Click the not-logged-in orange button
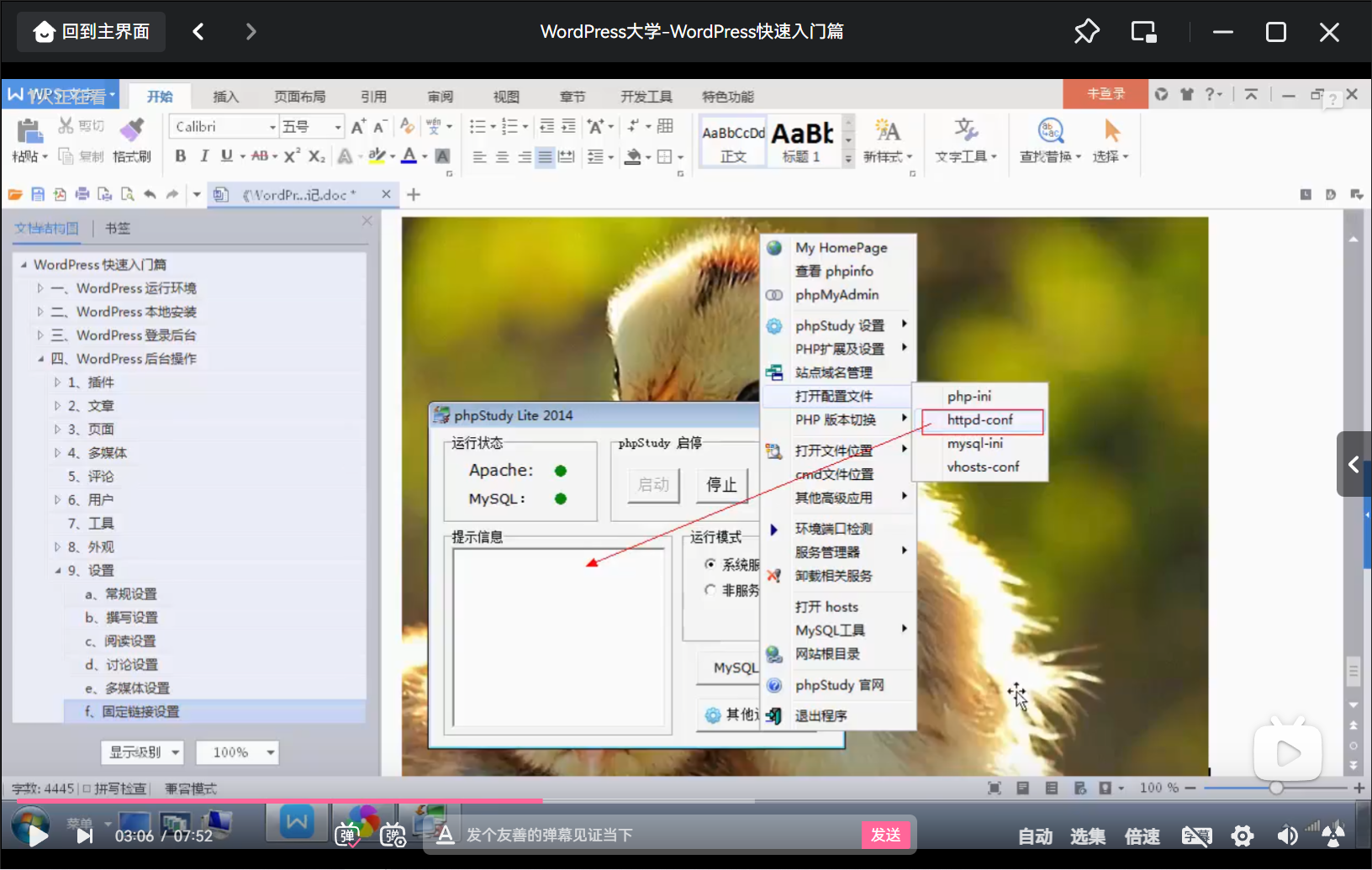The image size is (1372, 870). click(1106, 94)
